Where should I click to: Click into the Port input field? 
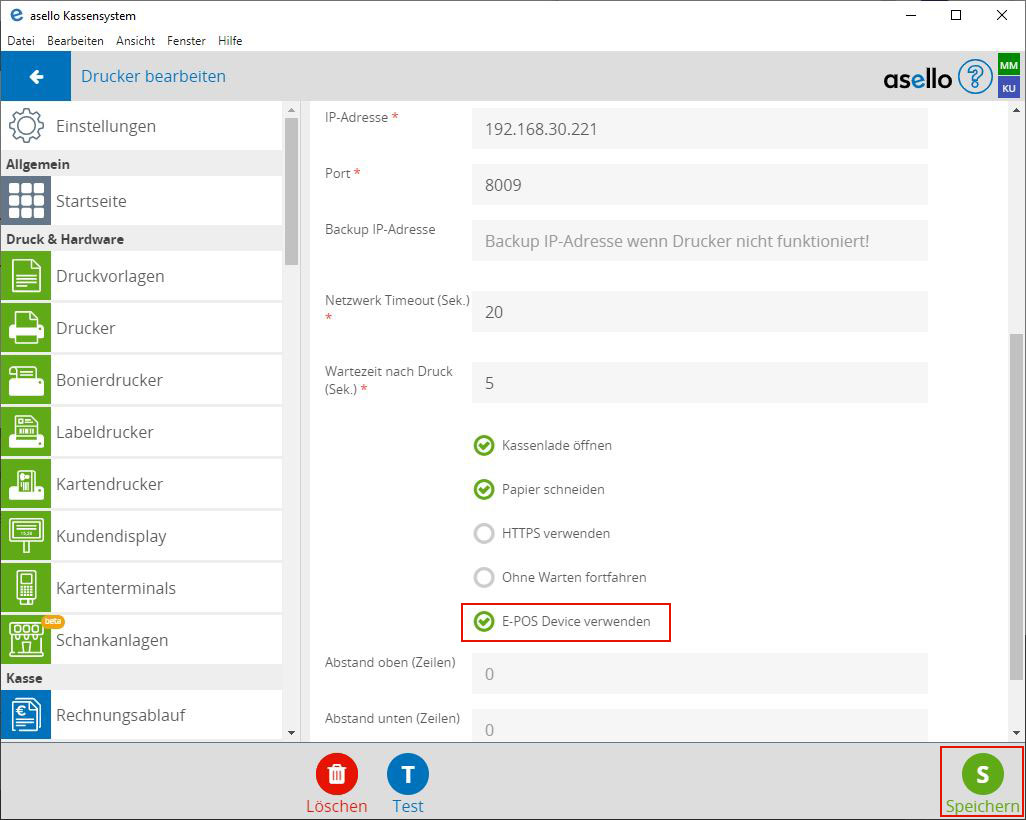coord(699,185)
